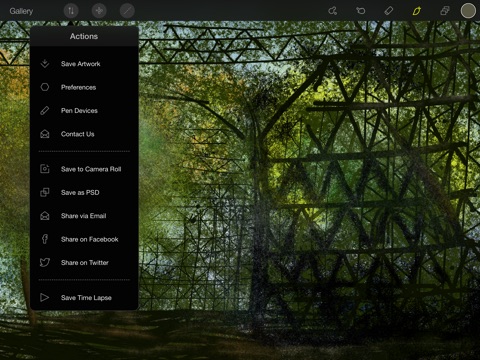Click Save Time Lapse play icon
Image resolution: width=480 pixels, height=360 pixels.
[44, 297]
